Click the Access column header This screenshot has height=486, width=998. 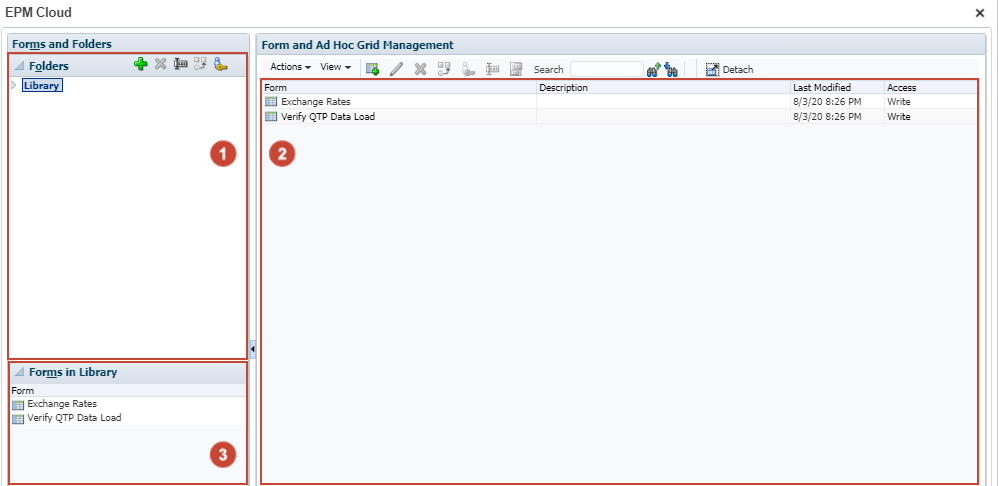coord(931,88)
